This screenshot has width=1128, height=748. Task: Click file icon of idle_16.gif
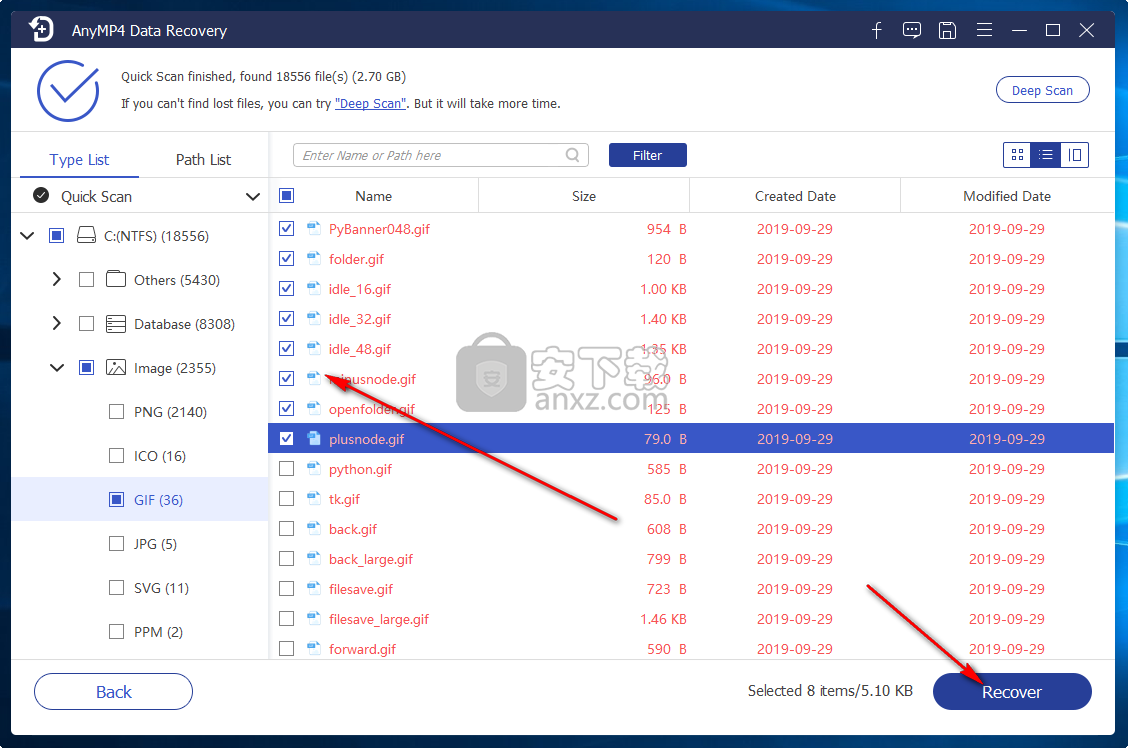click(x=314, y=288)
